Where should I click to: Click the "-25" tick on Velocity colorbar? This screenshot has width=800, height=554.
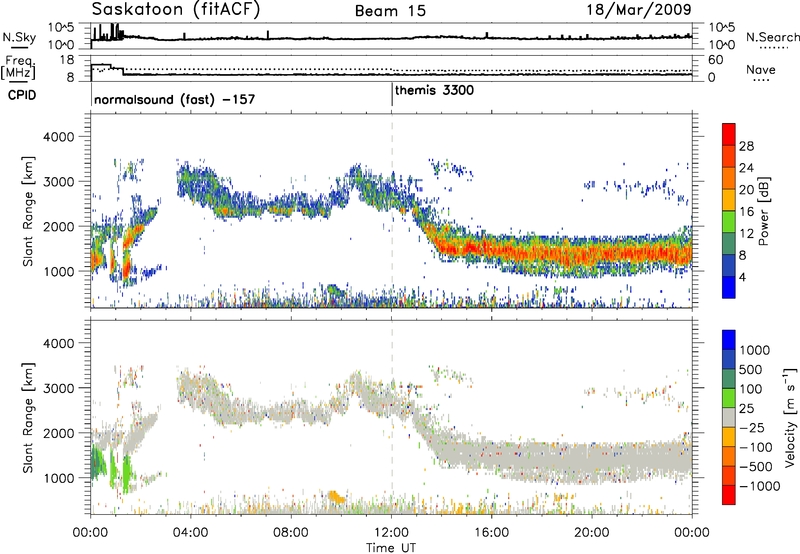[x=752, y=428]
